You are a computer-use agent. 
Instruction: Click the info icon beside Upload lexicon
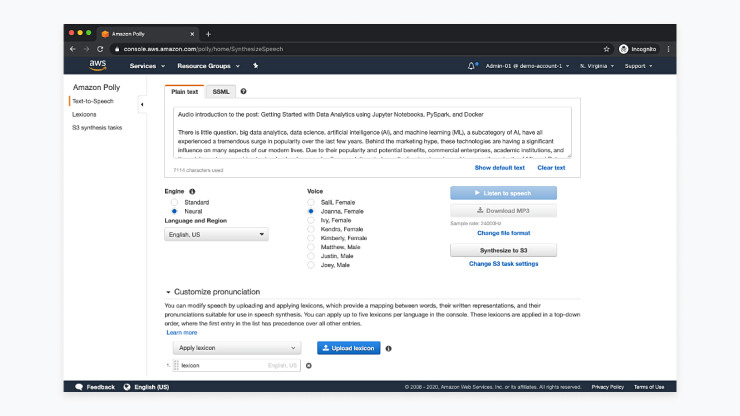388,348
